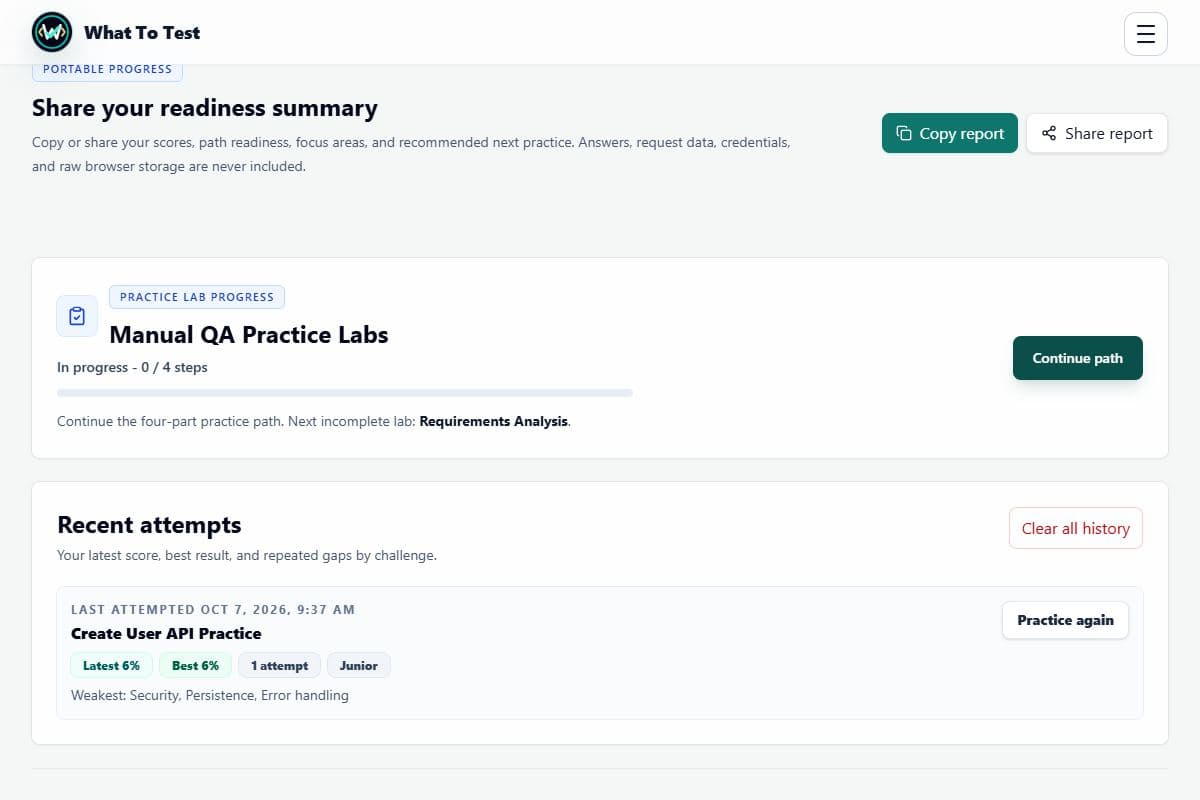Click the Create User API Practice title

(166, 633)
